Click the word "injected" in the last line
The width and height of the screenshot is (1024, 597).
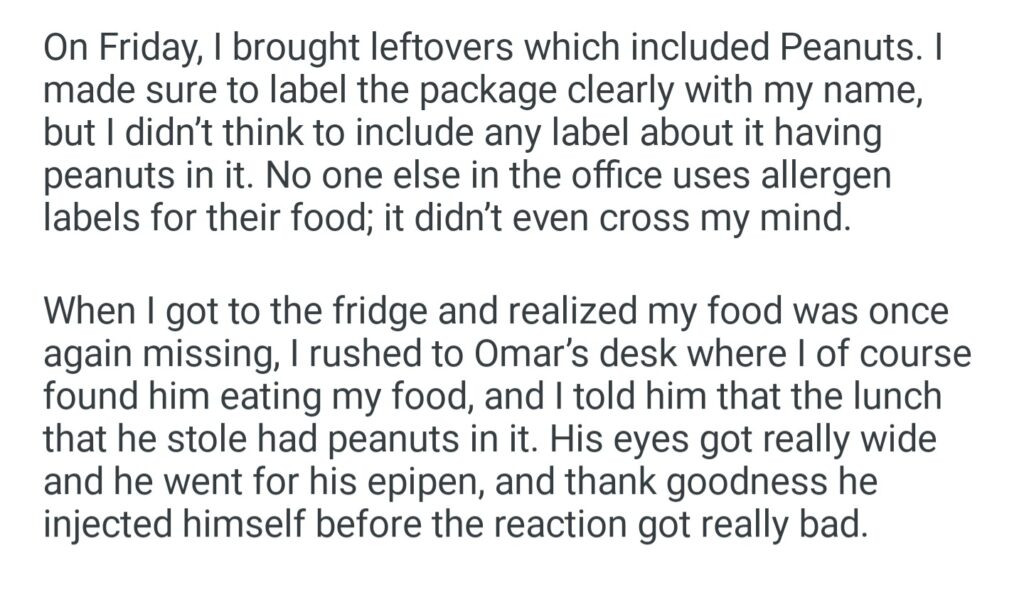106,521
